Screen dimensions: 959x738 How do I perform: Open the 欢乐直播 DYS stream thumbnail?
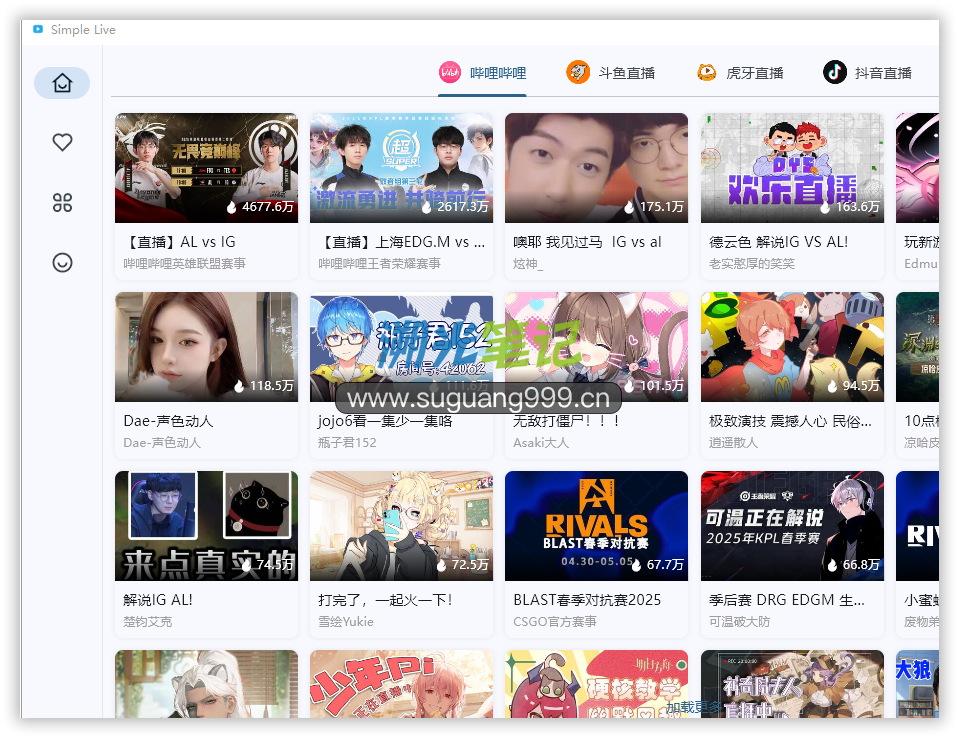tap(792, 168)
